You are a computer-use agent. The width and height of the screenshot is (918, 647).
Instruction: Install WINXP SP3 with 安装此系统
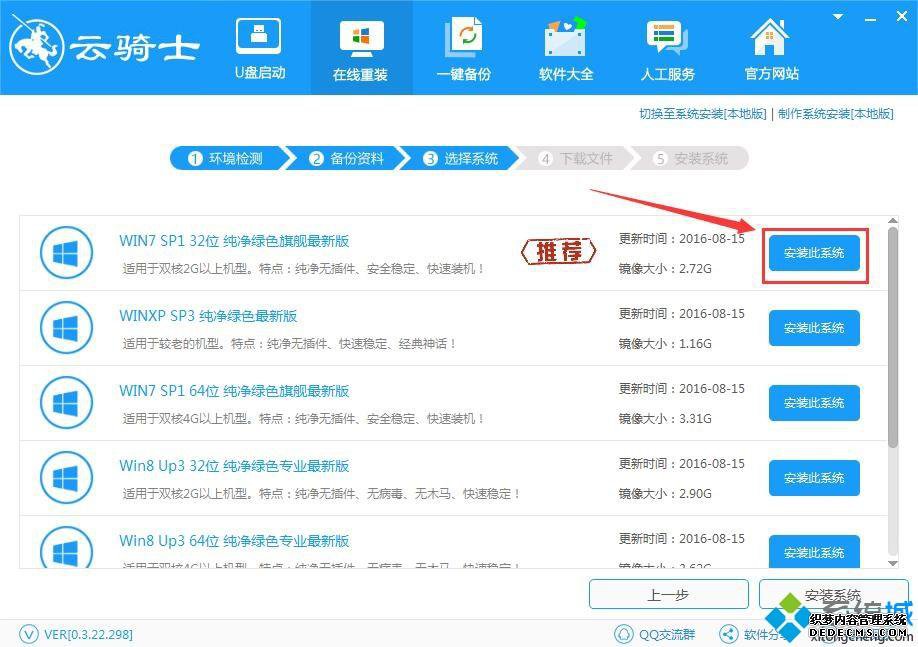coord(814,328)
